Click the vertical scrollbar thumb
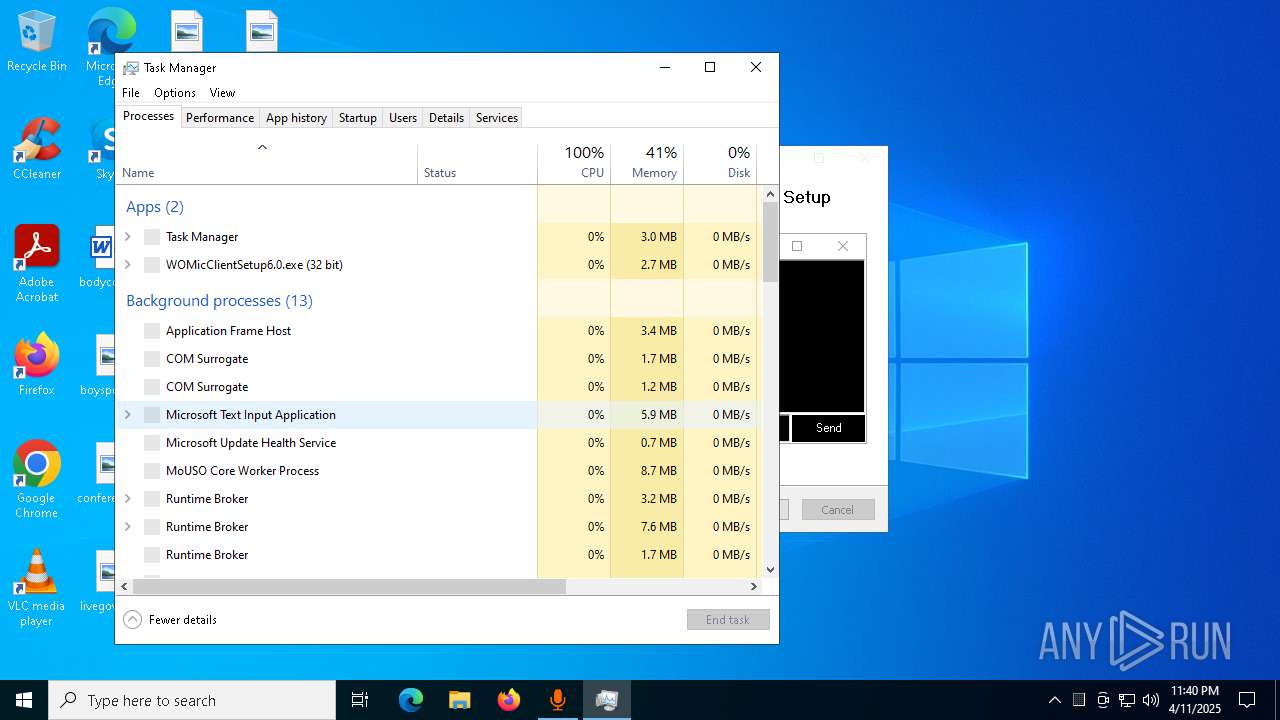Viewport: 1280px width, 720px height. (770, 242)
